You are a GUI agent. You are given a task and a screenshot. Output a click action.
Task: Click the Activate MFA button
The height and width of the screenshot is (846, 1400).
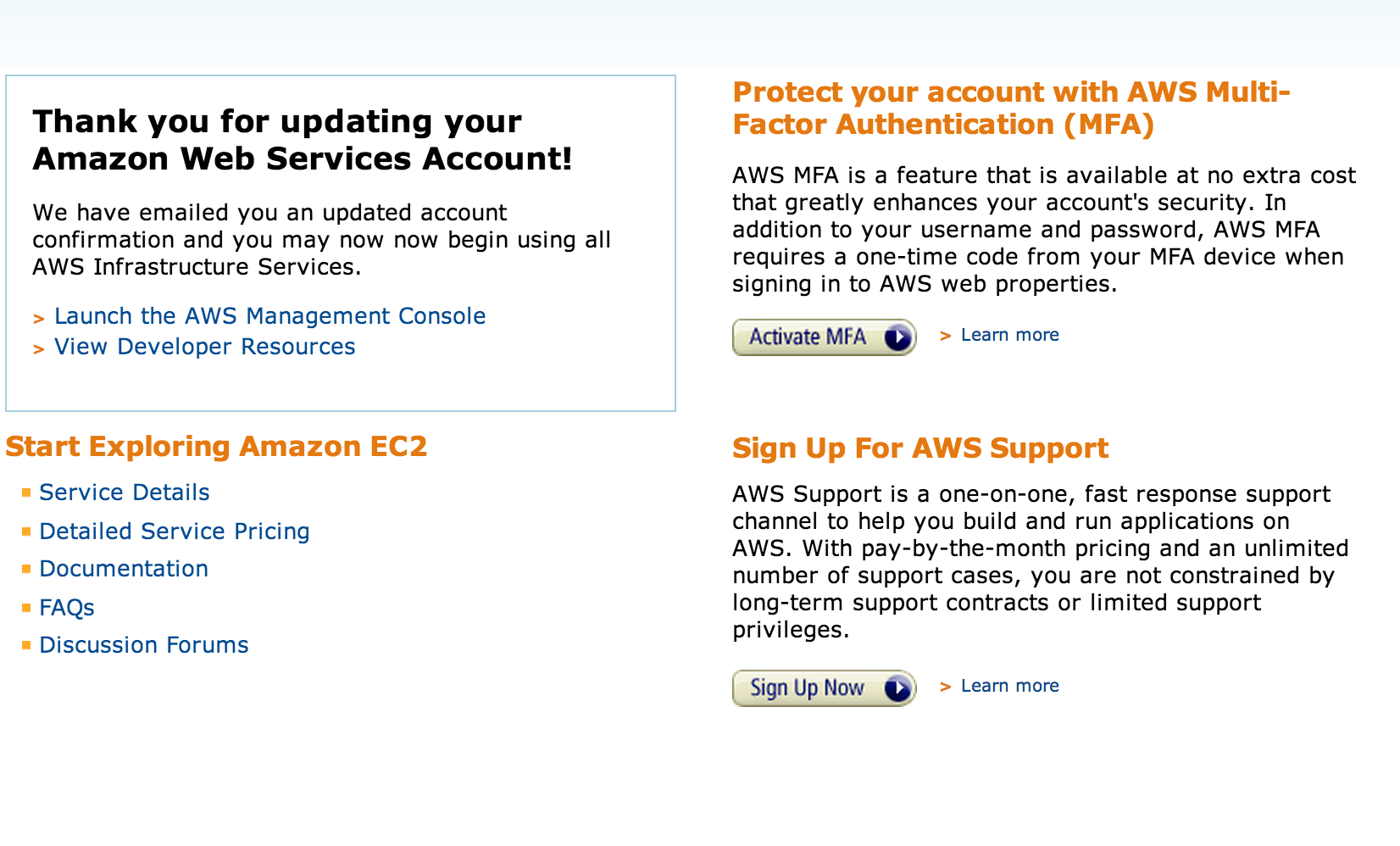click(824, 337)
